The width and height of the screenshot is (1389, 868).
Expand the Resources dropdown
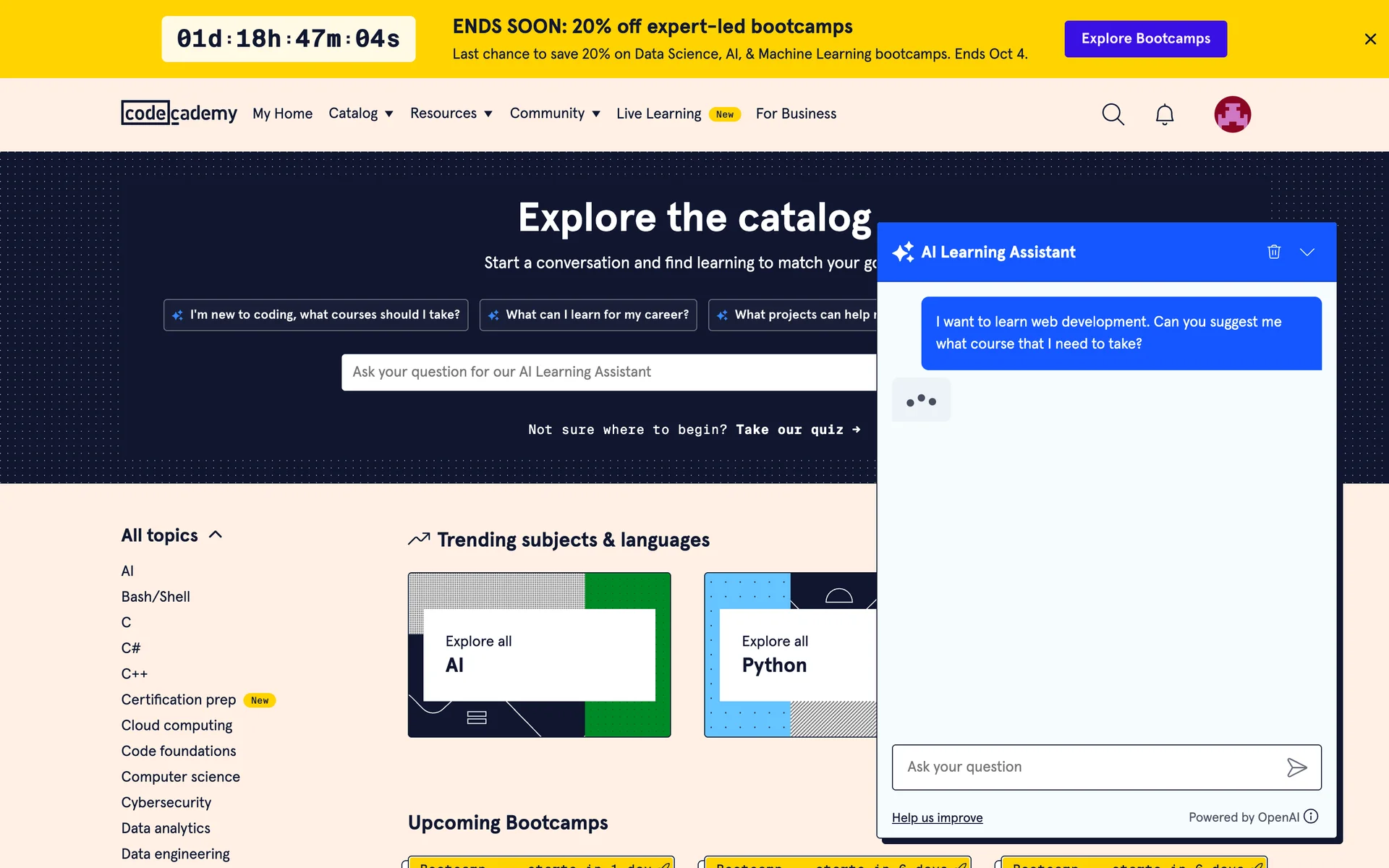(x=451, y=114)
